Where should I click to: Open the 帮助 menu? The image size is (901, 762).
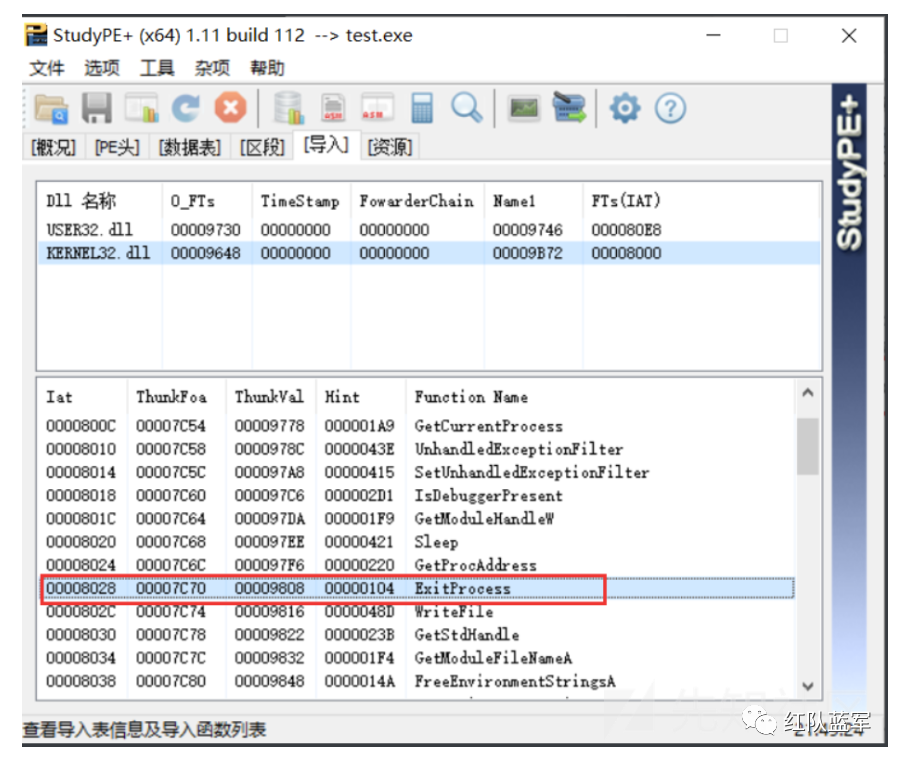coord(267,68)
